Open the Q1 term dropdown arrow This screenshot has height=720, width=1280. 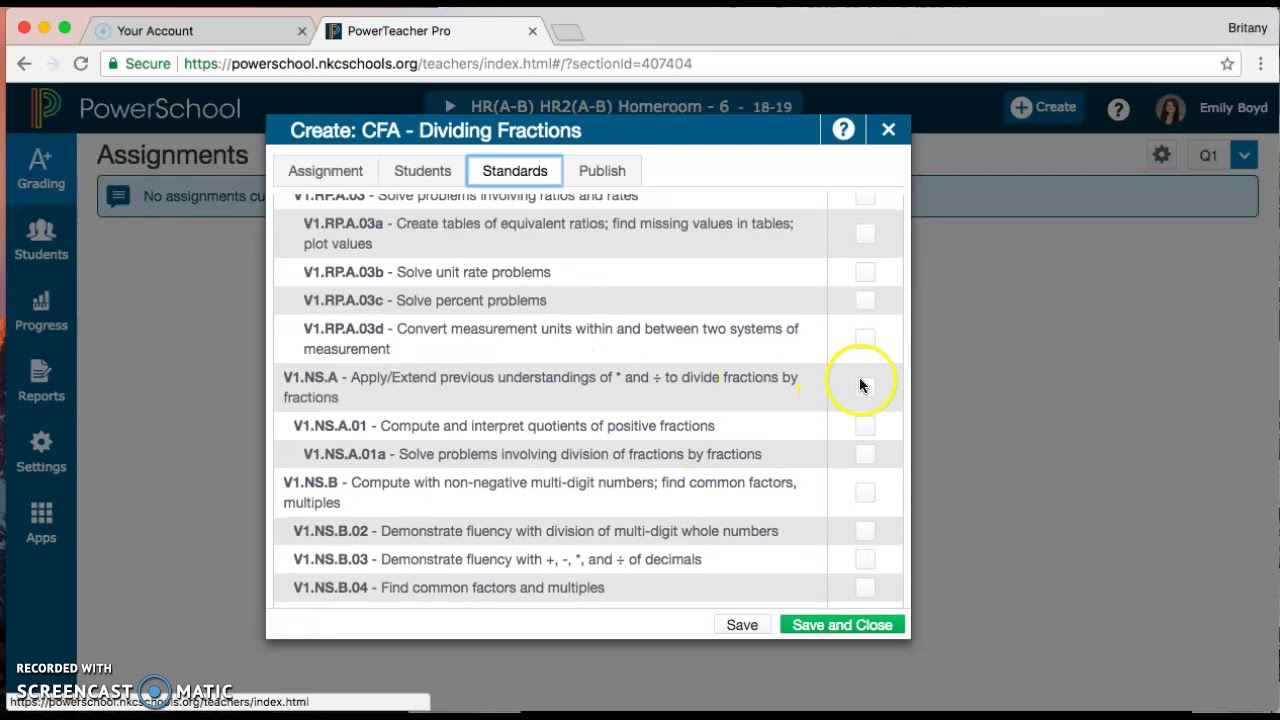tap(1244, 155)
